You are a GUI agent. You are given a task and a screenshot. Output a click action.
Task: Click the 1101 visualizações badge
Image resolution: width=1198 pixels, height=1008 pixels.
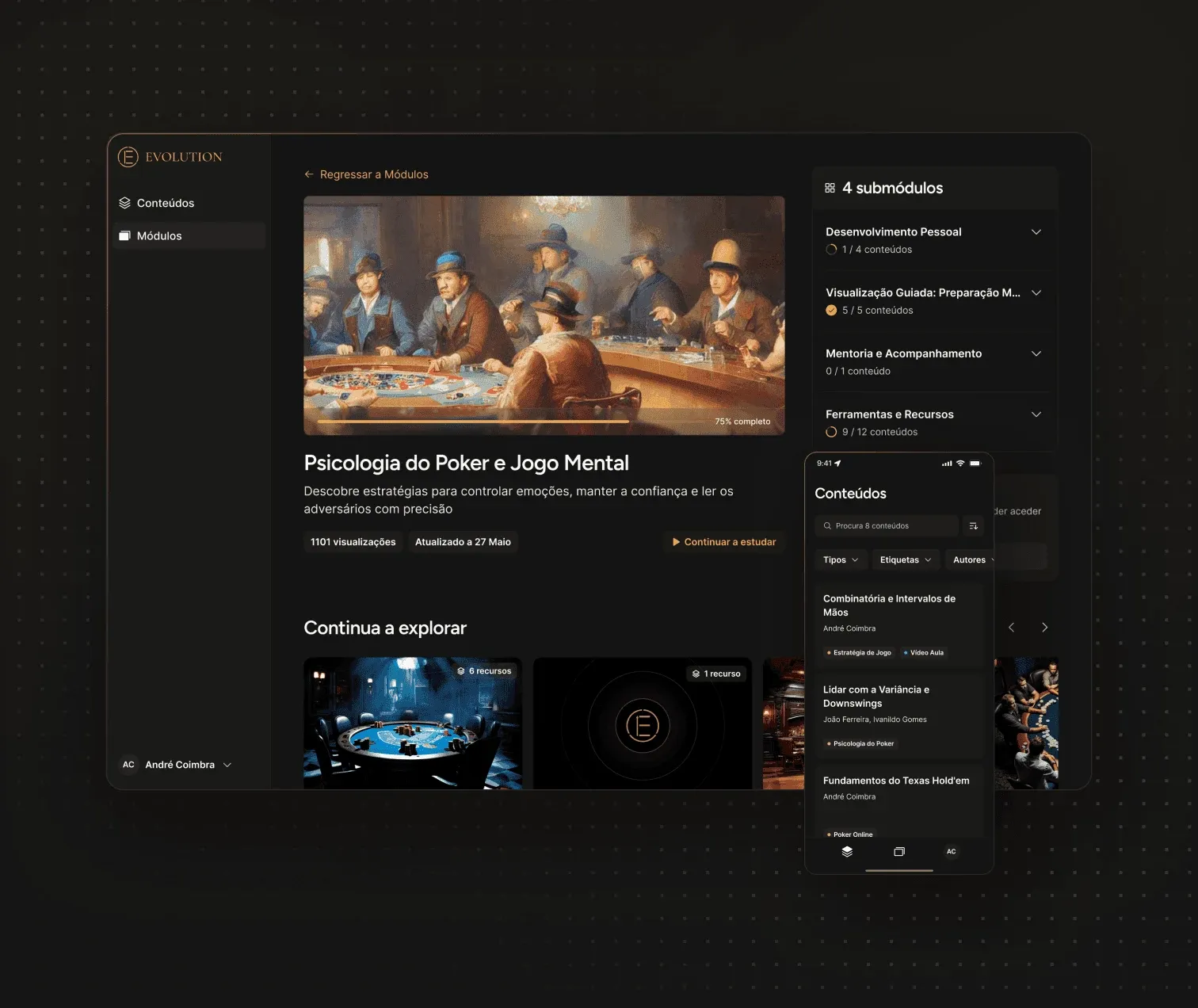[353, 542]
